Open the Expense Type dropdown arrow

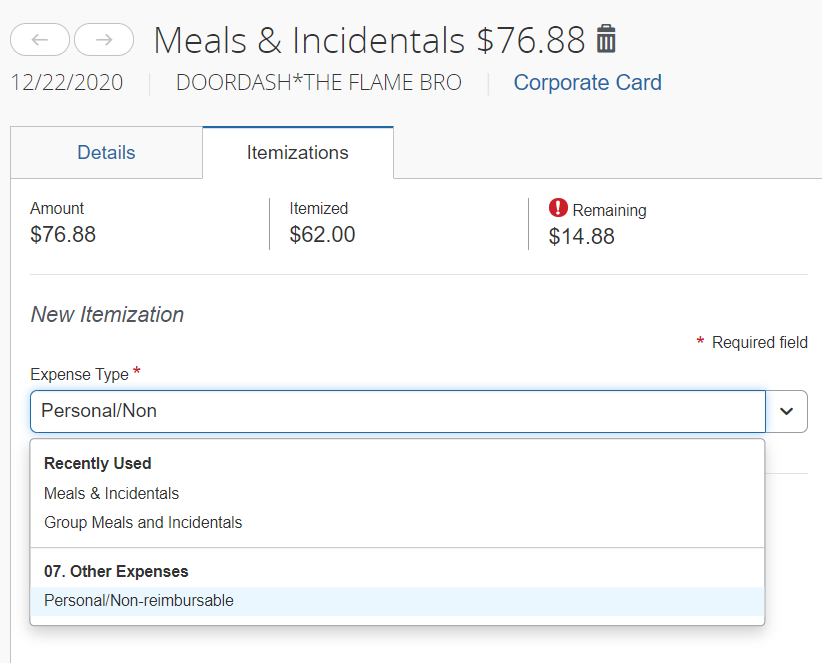coord(786,411)
